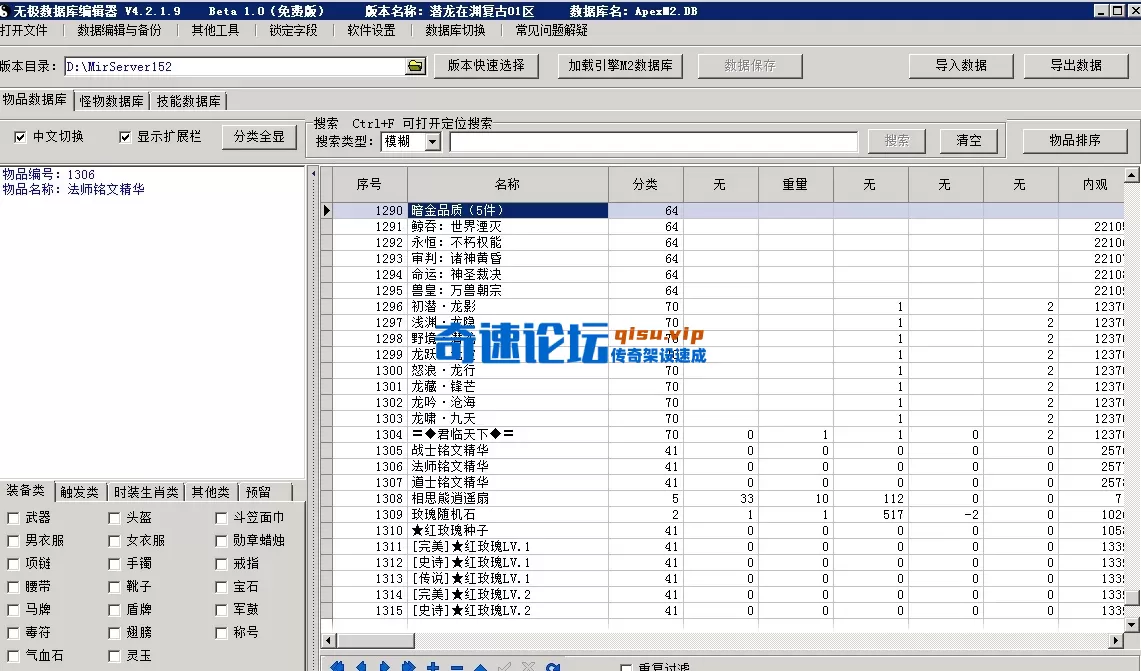Viewport: 1141px width, 671px height.
Task: Check the 称号 category filter
Action: pos(221,633)
